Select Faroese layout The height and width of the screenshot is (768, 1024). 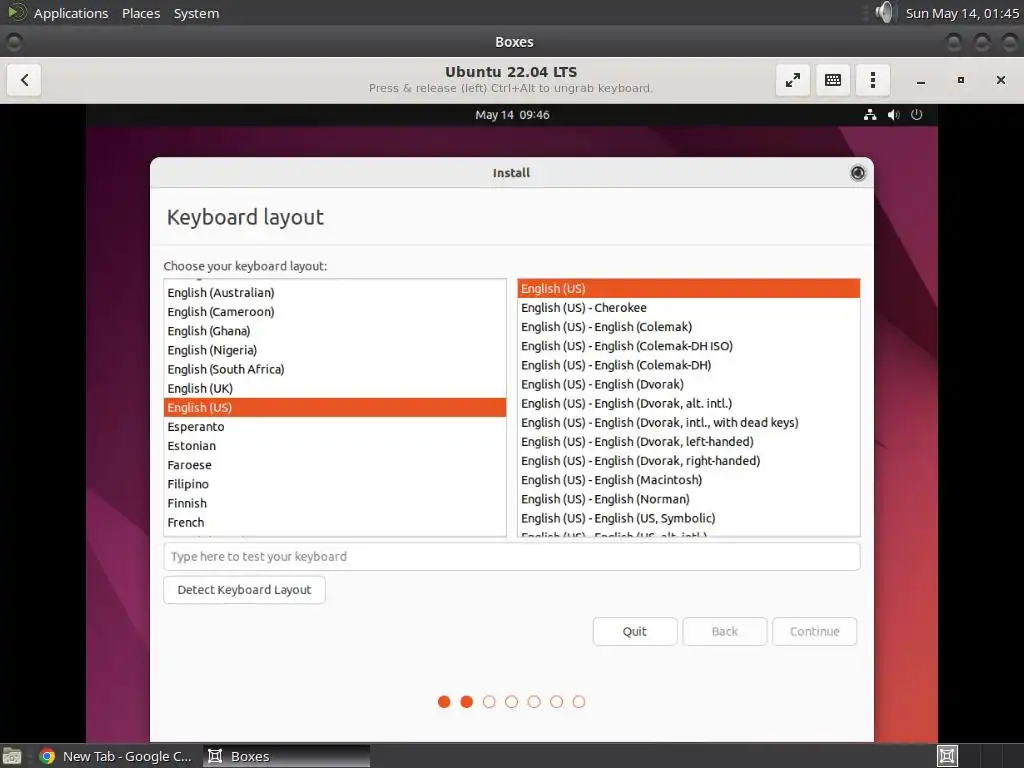pos(335,465)
